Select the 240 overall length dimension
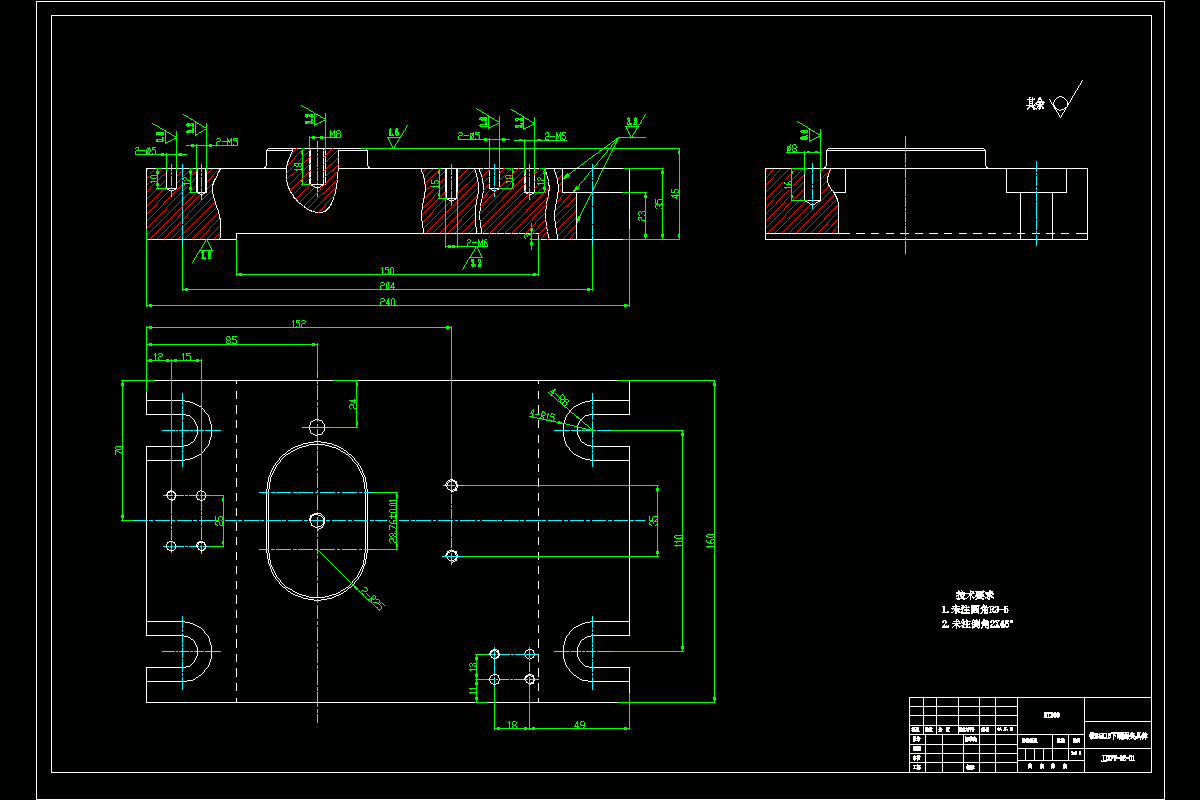This screenshot has height=800, width=1200. 387,300
